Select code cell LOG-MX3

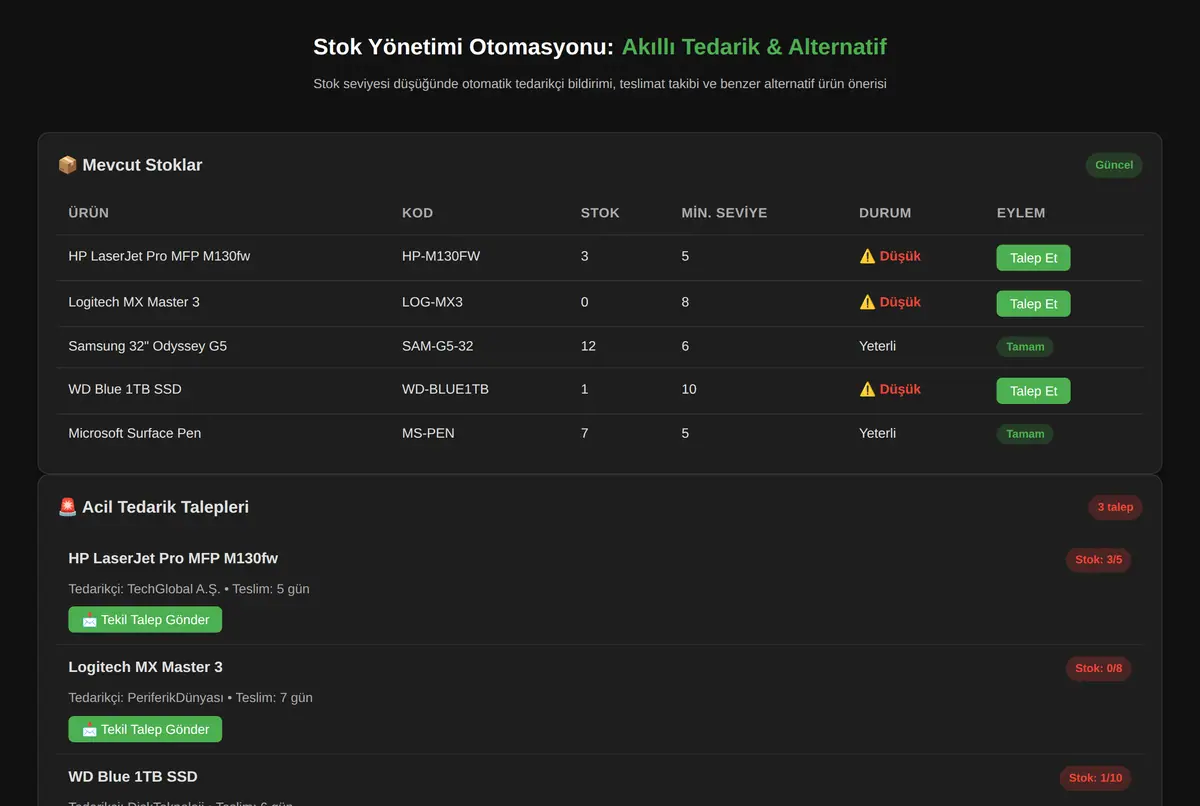(432, 302)
